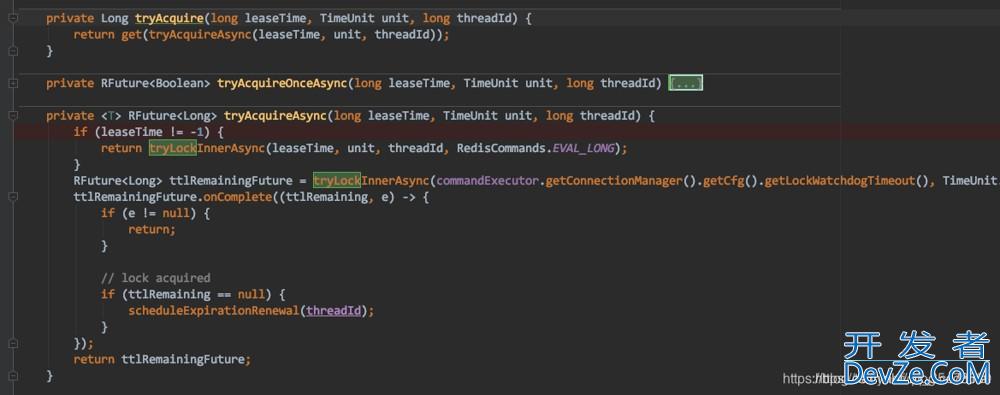This screenshot has height=395, width=1000.
Task: Click fold end marker at last closing brace
Action: click(x=13, y=376)
